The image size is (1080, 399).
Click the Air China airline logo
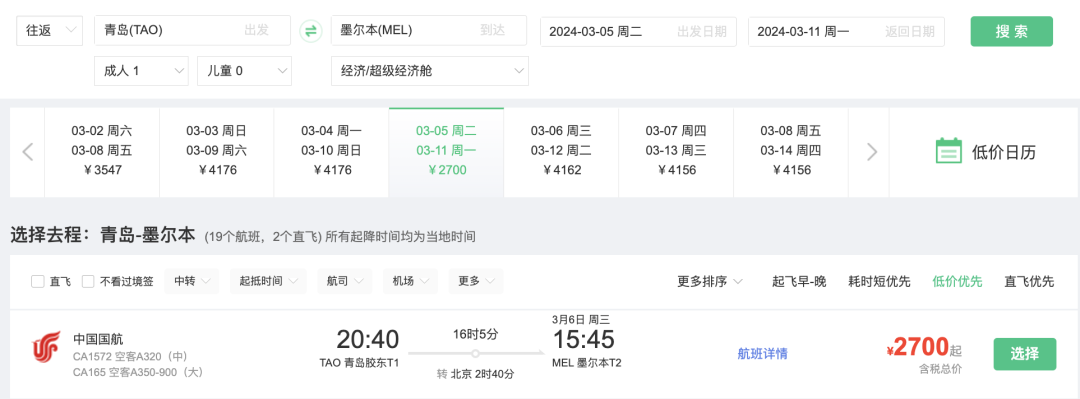click(46, 347)
